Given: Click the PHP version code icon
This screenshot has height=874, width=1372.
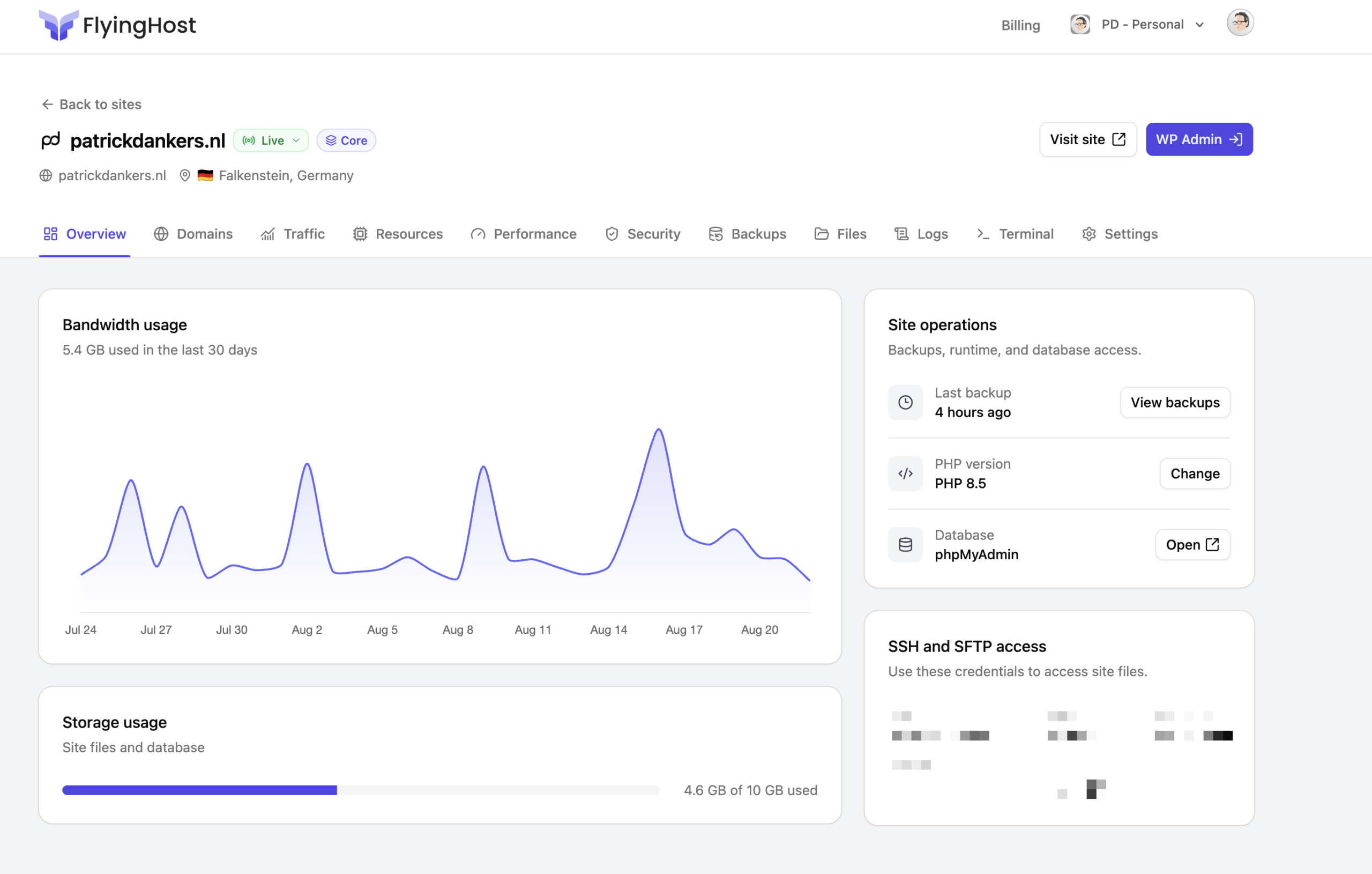Looking at the screenshot, I should click(905, 474).
